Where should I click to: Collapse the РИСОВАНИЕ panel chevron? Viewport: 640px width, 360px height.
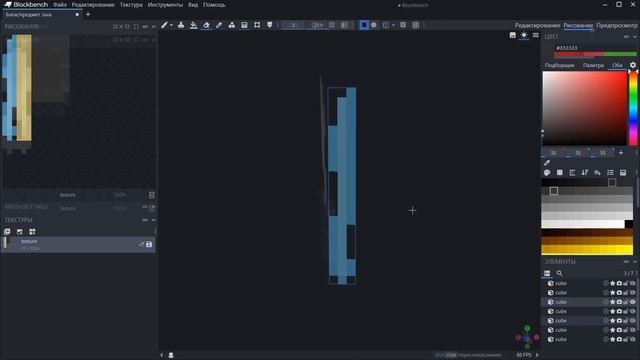pos(153,27)
